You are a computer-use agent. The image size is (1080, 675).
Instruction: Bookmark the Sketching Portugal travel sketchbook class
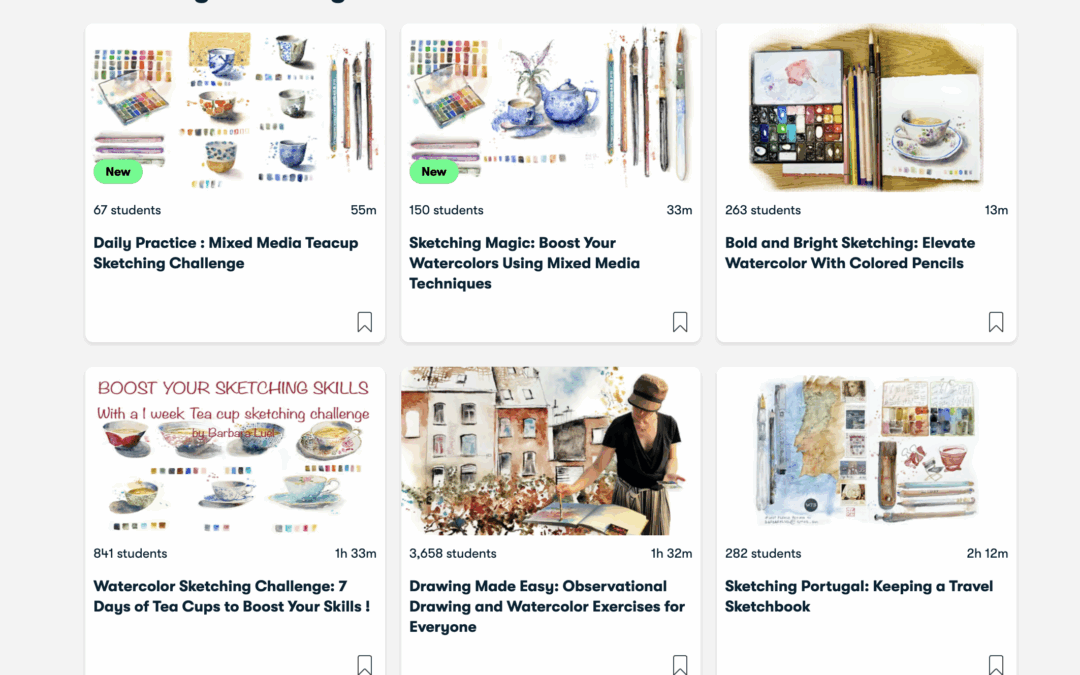(x=996, y=665)
